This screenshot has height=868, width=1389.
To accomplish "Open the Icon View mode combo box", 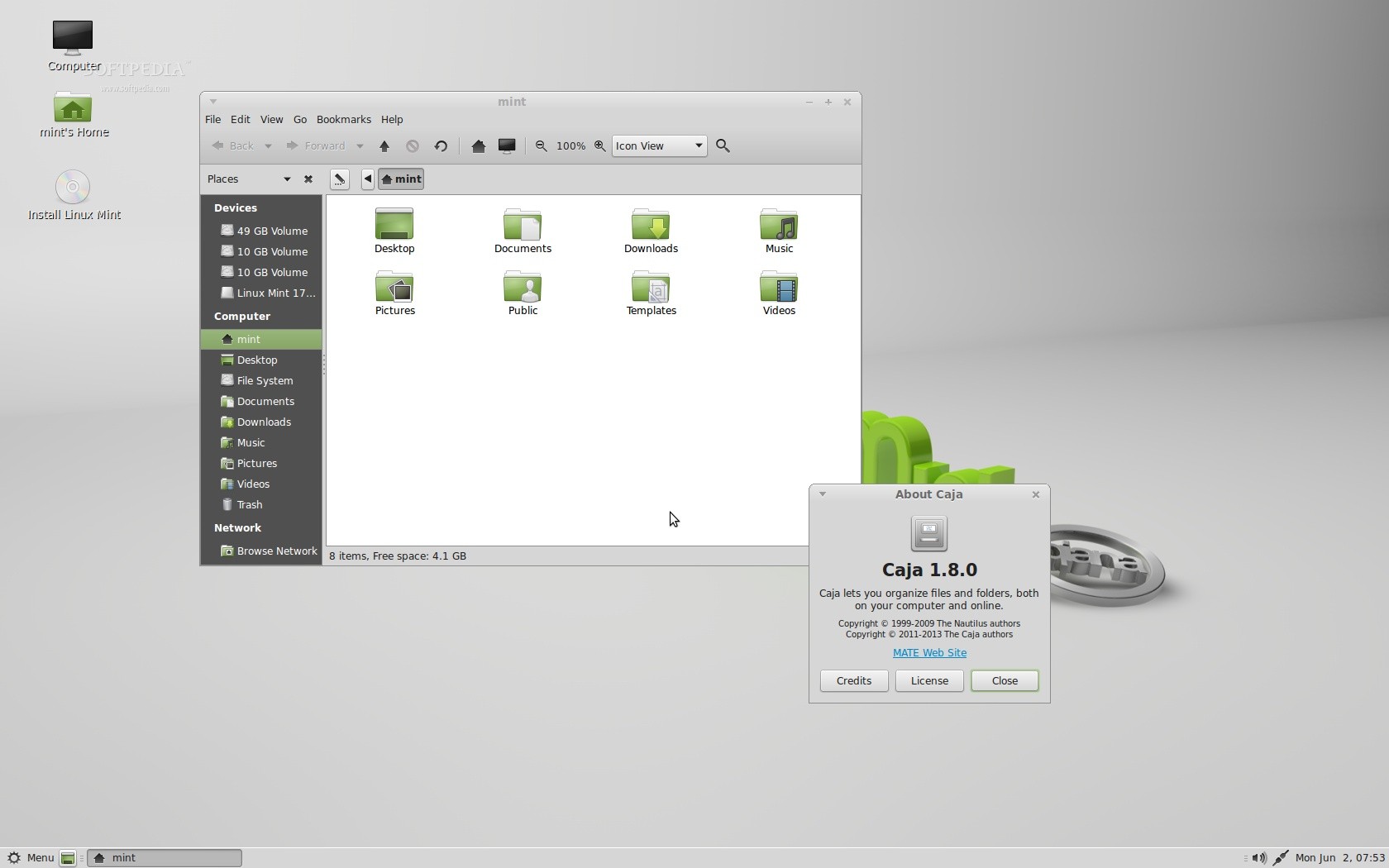I will [x=659, y=146].
